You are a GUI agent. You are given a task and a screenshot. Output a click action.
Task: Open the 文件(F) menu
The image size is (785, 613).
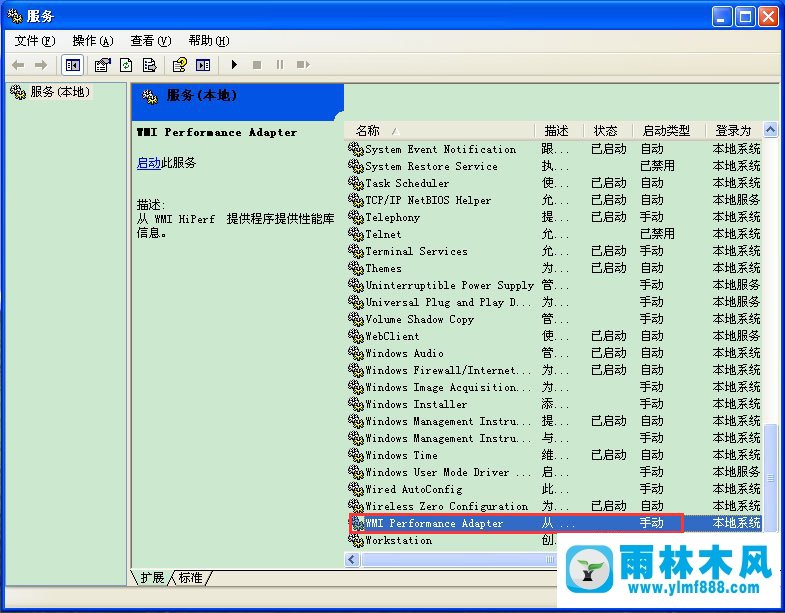(x=35, y=41)
